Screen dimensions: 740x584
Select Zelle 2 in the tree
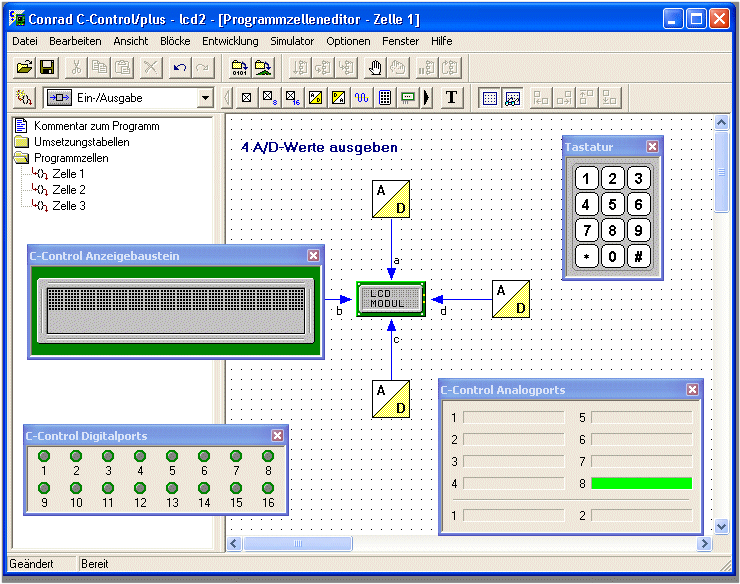(x=69, y=190)
